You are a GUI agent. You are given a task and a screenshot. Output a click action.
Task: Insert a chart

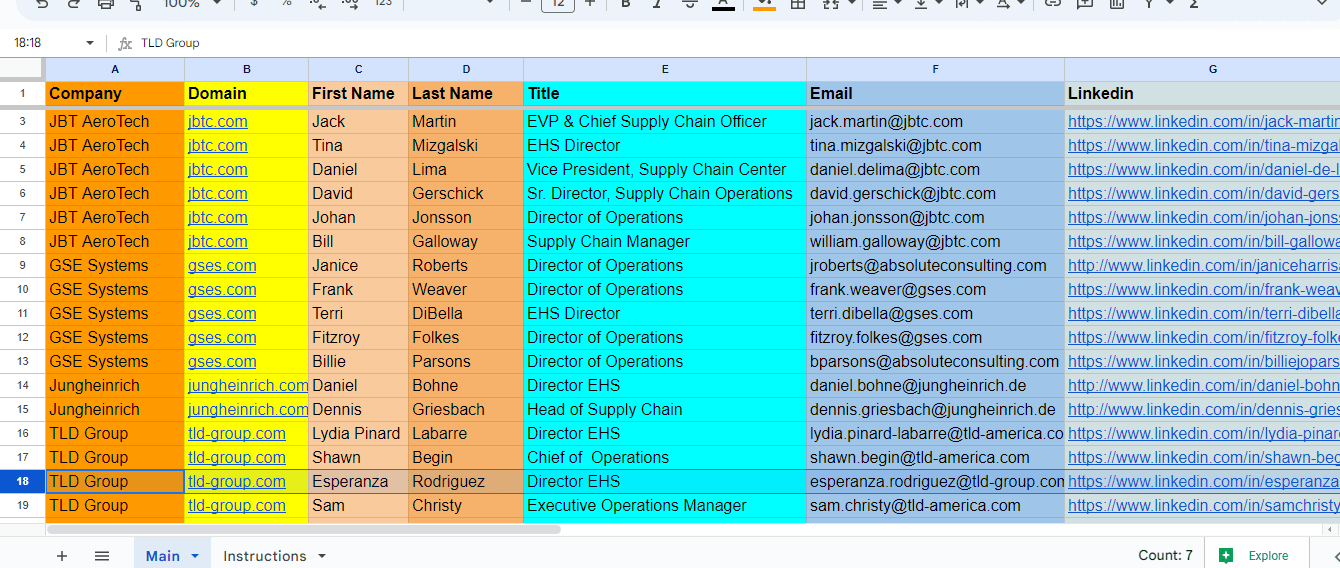pyautogui.click(x=1116, y=4)
